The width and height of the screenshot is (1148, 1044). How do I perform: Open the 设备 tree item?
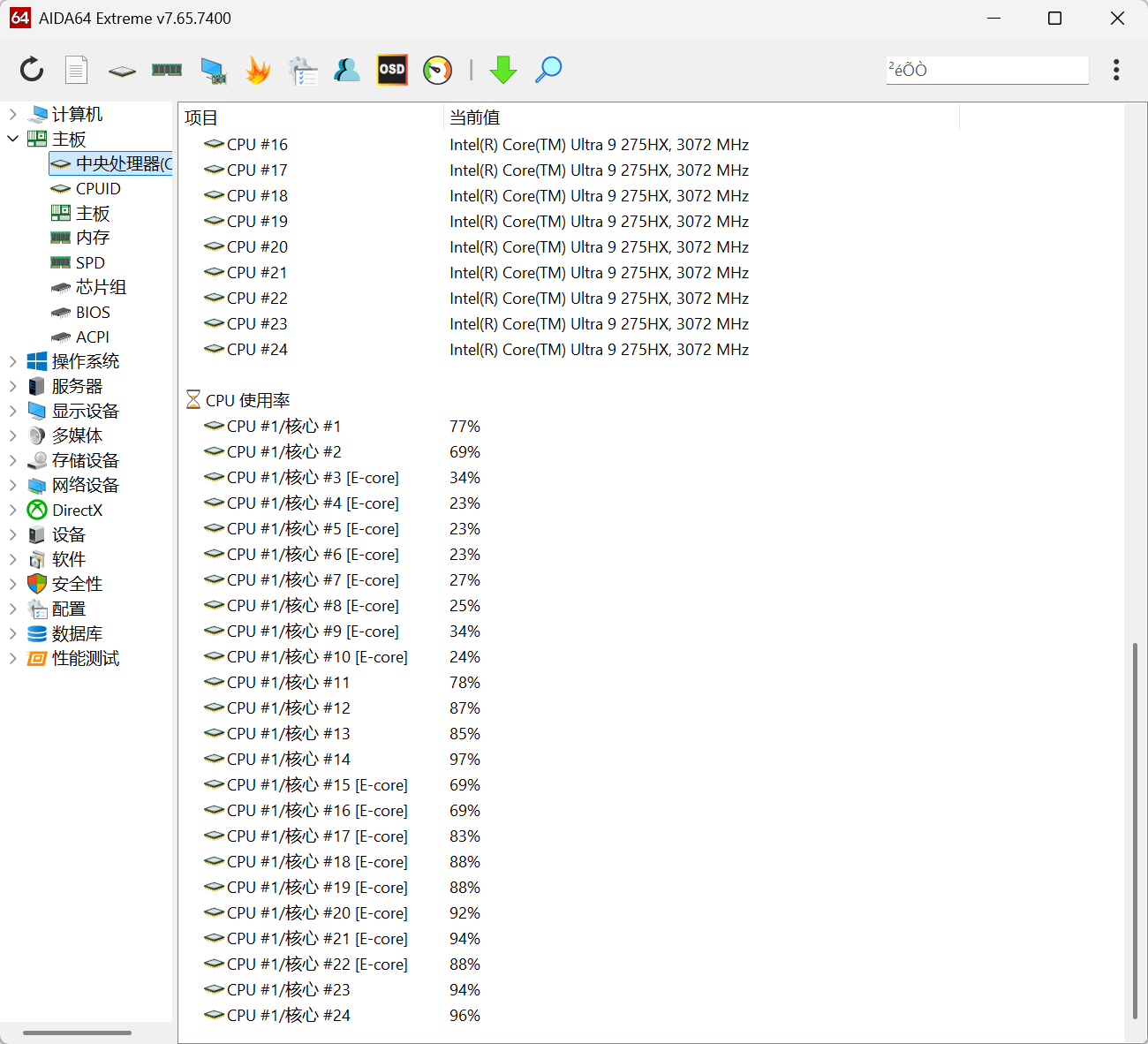69,534
